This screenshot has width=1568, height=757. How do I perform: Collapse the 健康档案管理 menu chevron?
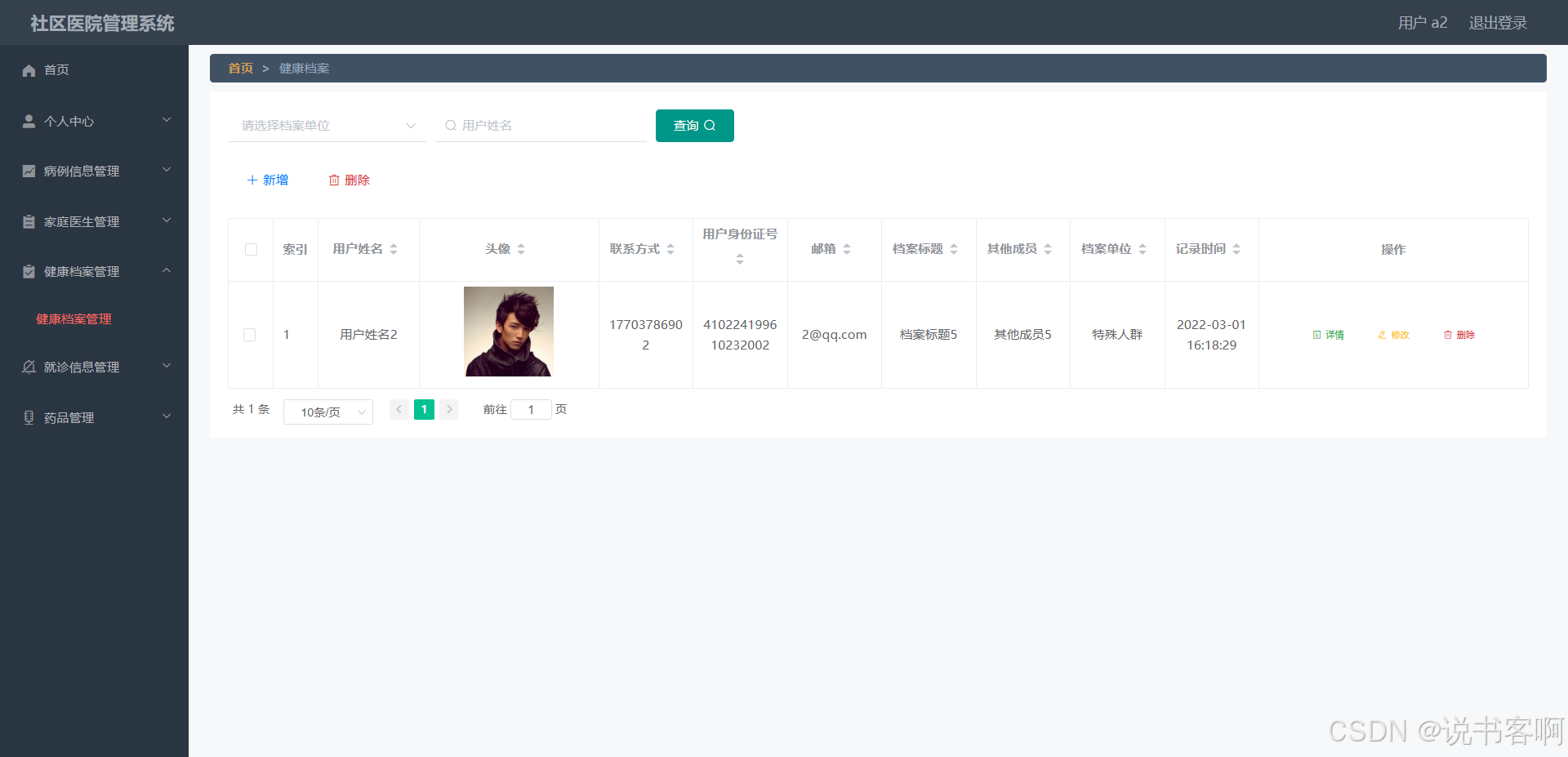167,270
